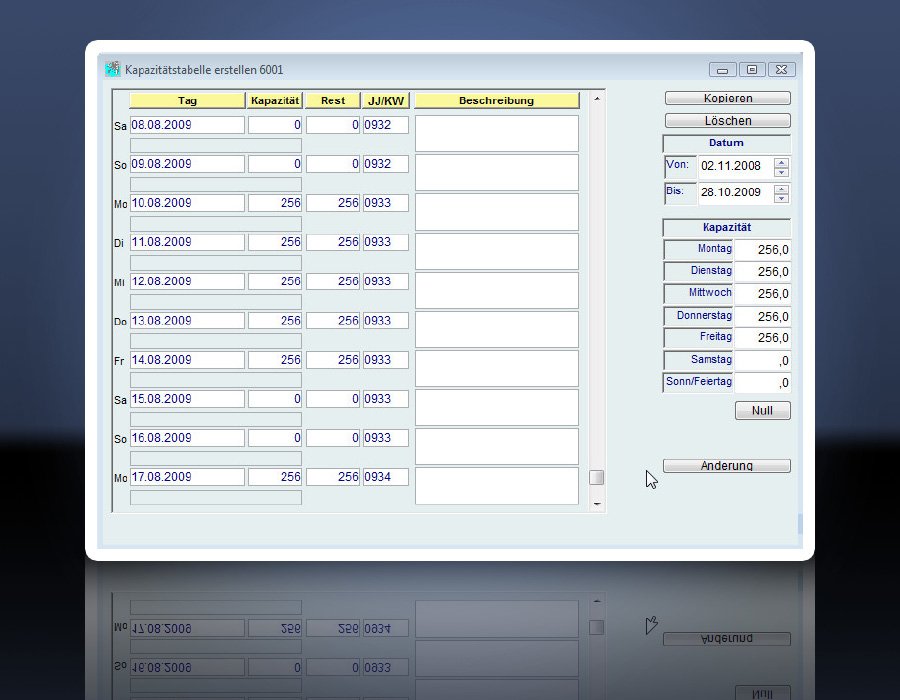900x700 pixels.
Task: Click the Tag column header
Action: [187, 100]
